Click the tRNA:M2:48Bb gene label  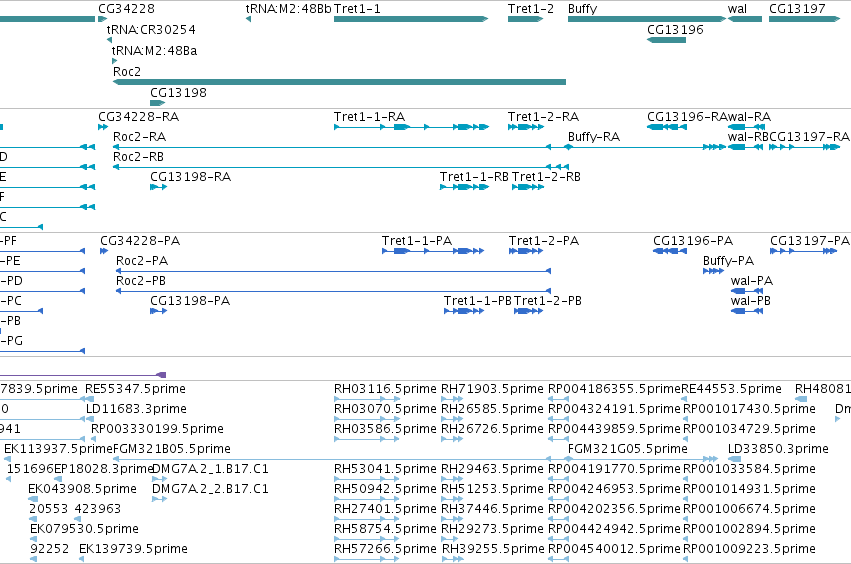[288, 9]
